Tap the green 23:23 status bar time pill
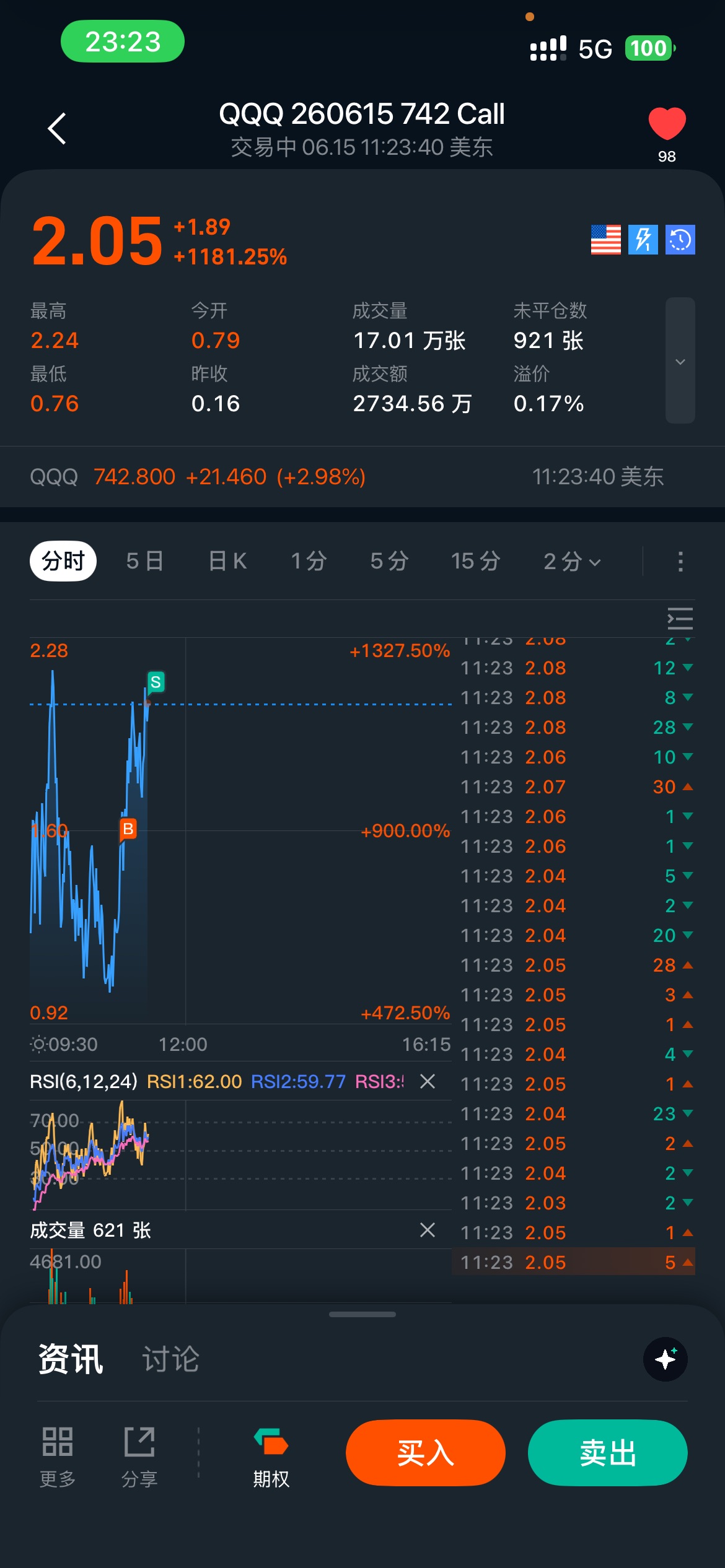The image size is (725, 1568). coord(123,41)
